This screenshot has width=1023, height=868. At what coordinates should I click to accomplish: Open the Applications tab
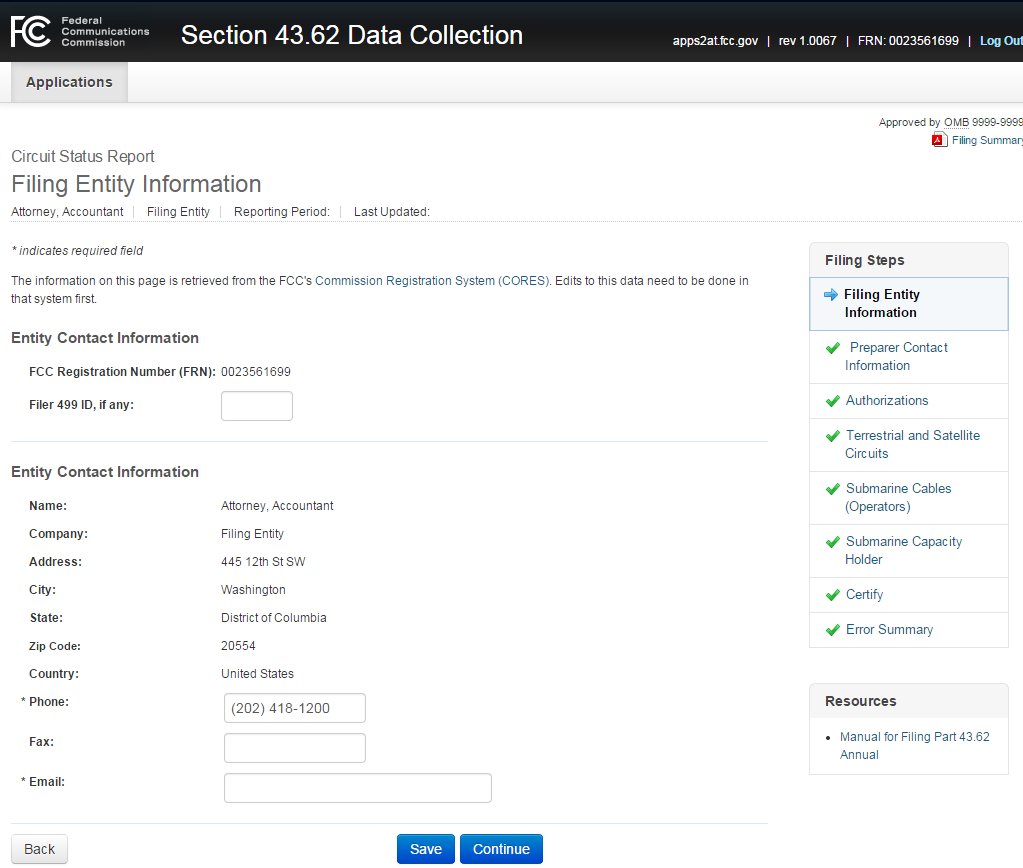pos(69,82)
